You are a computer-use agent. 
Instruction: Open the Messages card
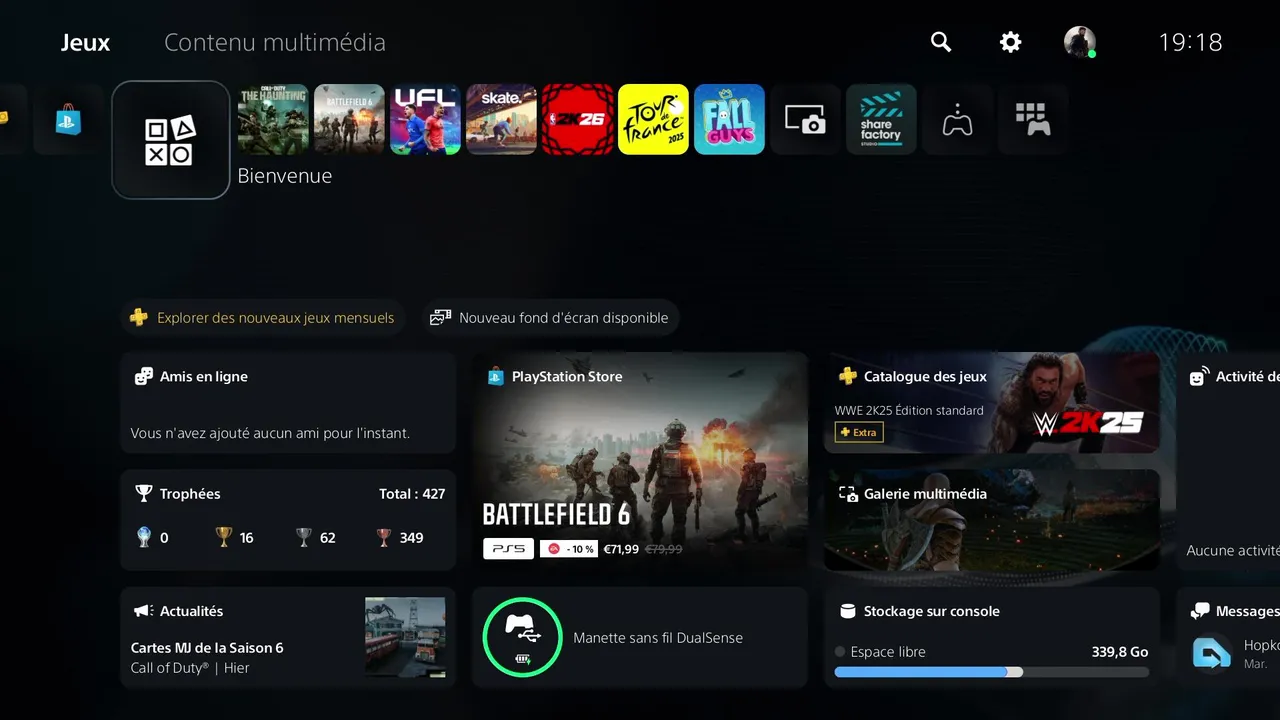pyautogui.click(x=1228, y=637)
